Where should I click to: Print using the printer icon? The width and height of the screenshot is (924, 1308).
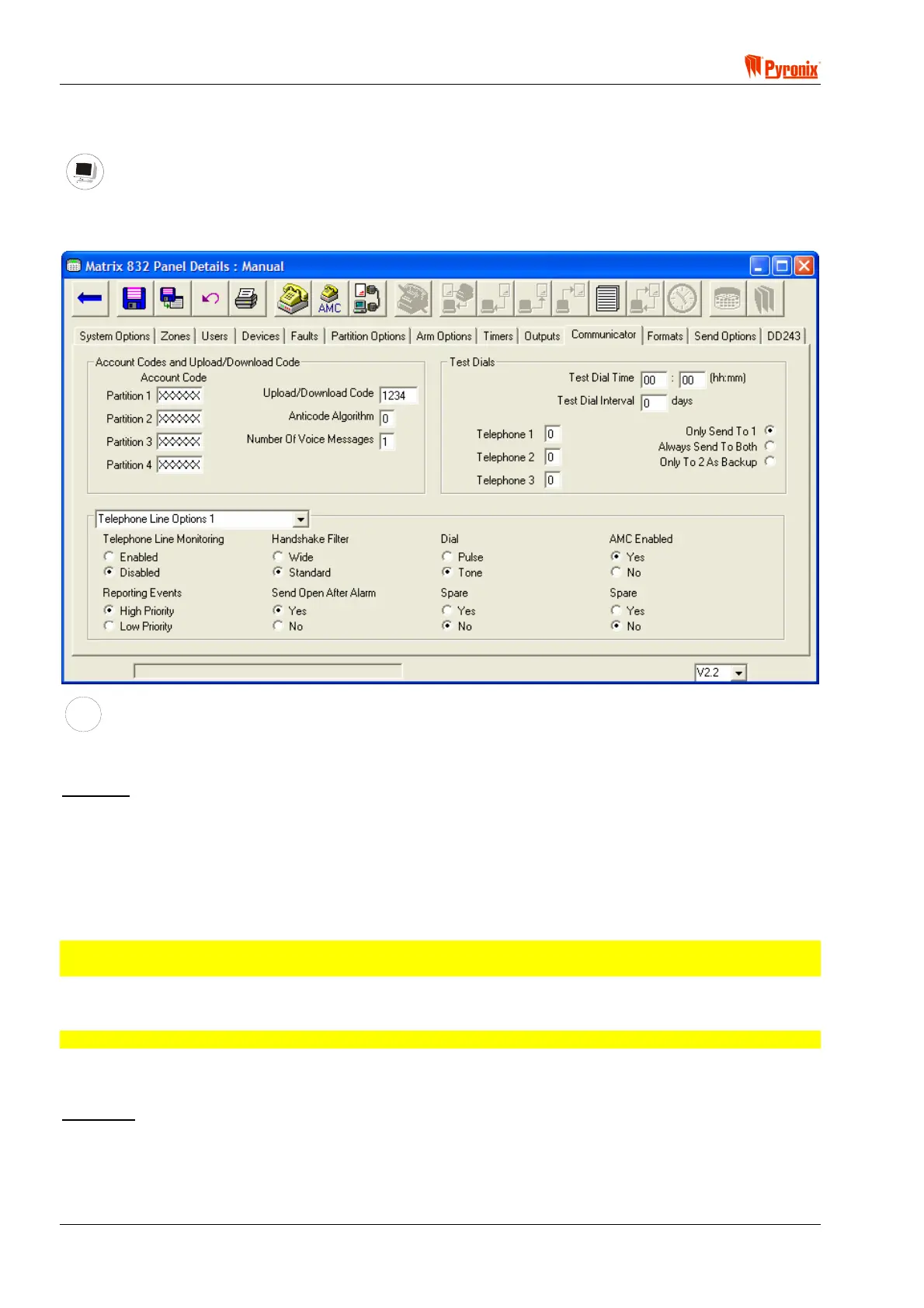click(x=247, y=299)
